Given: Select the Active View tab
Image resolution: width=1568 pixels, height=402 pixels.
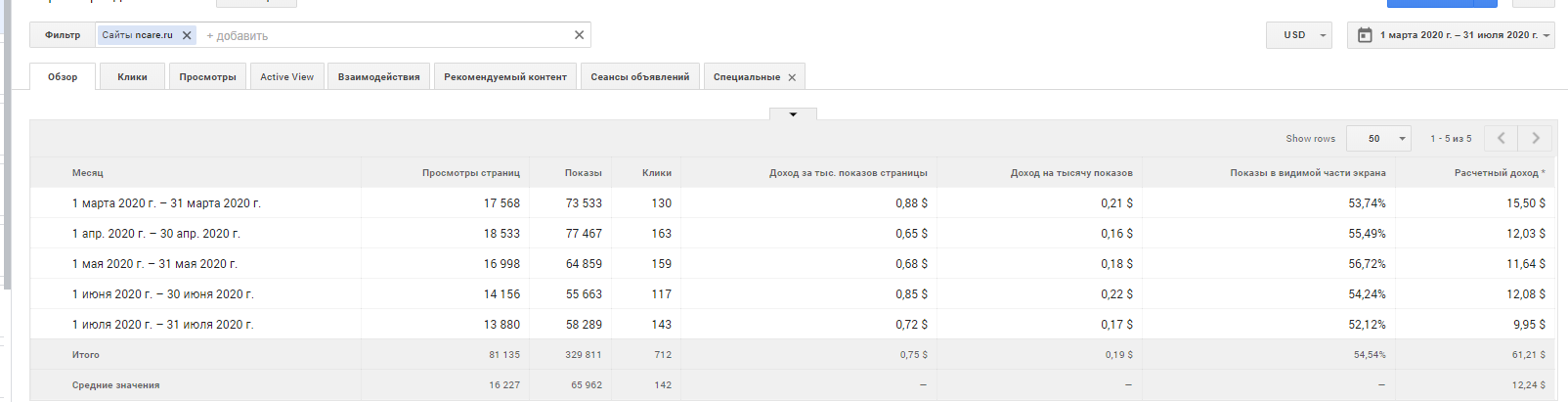Looking at the screenshot, I should point(286,77).
